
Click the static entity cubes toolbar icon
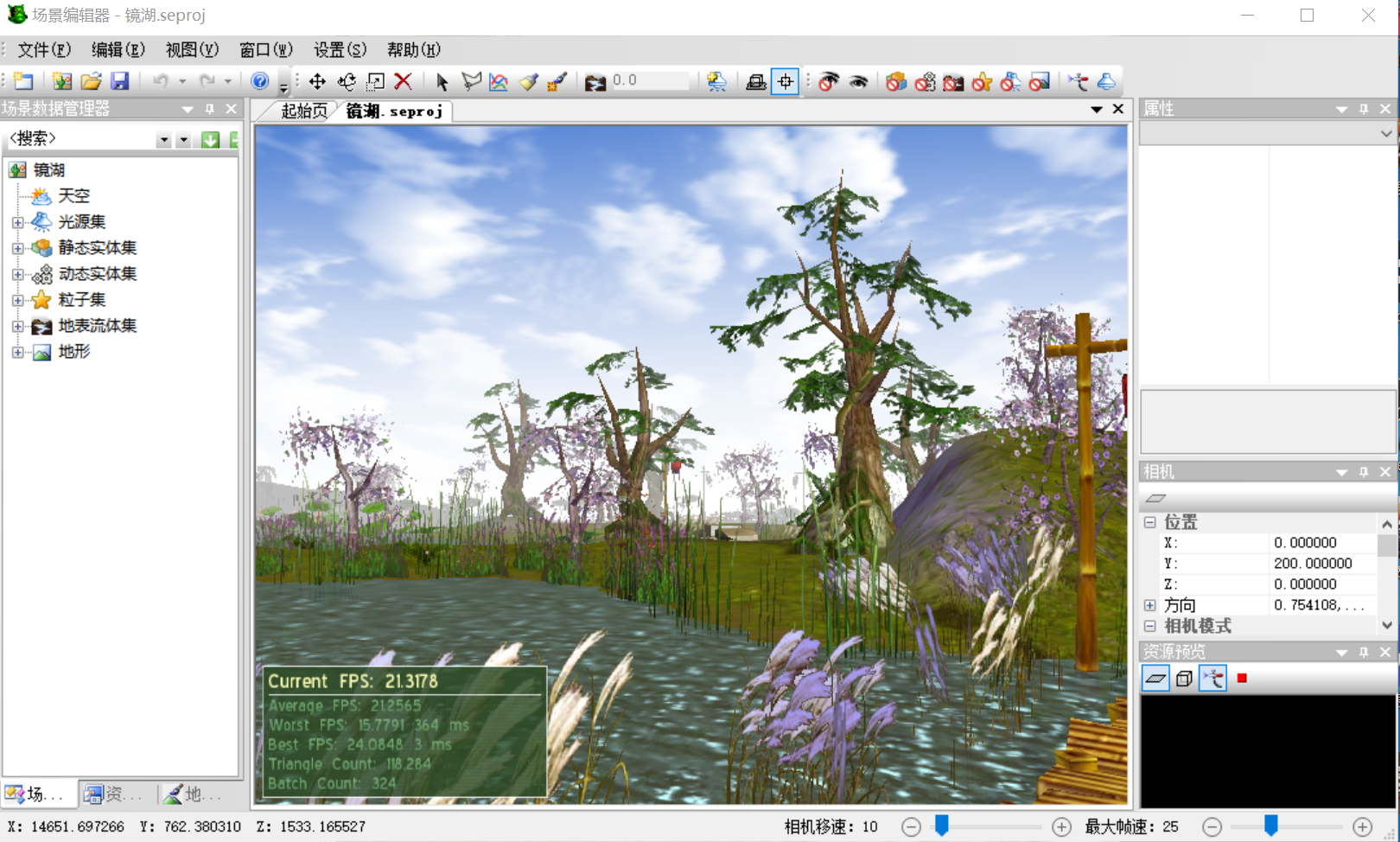point(896,81)
